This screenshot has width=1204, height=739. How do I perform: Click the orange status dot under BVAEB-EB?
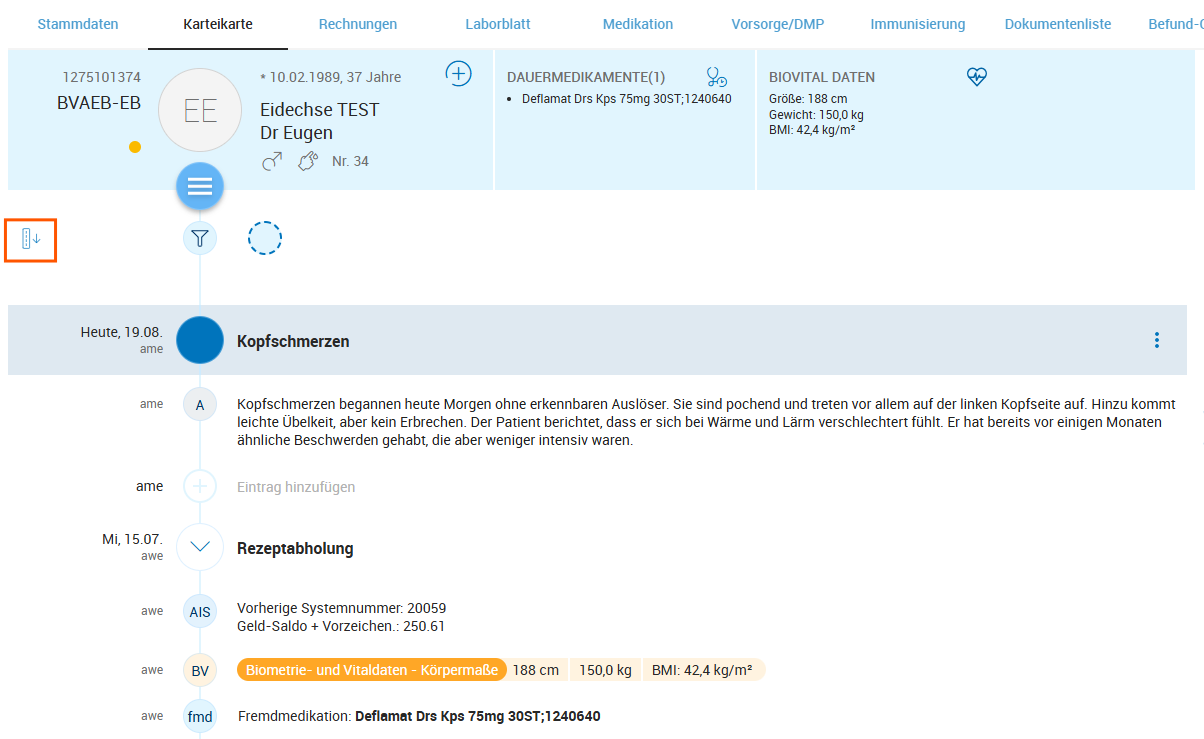pos(135,147)
